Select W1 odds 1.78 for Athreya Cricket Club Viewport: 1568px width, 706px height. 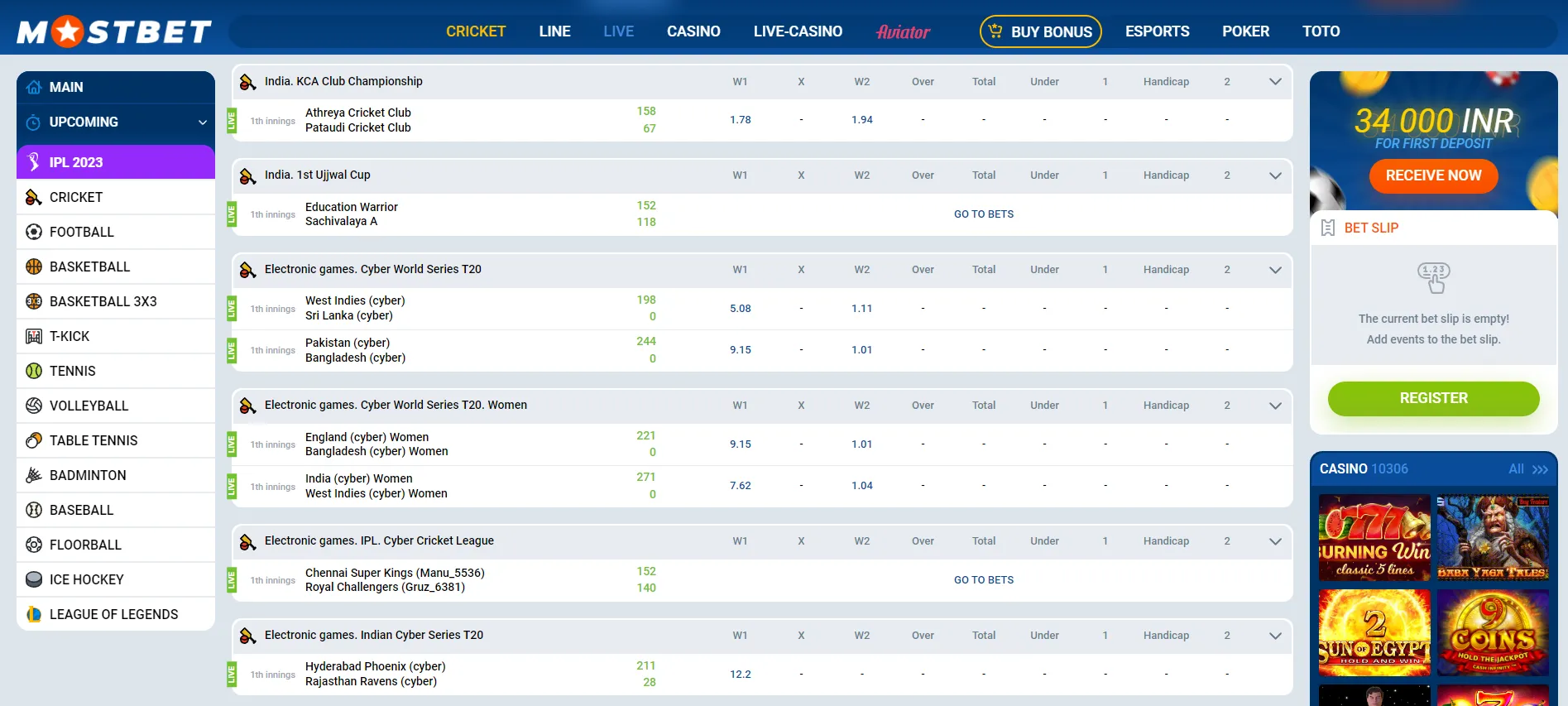click(741, 120)
